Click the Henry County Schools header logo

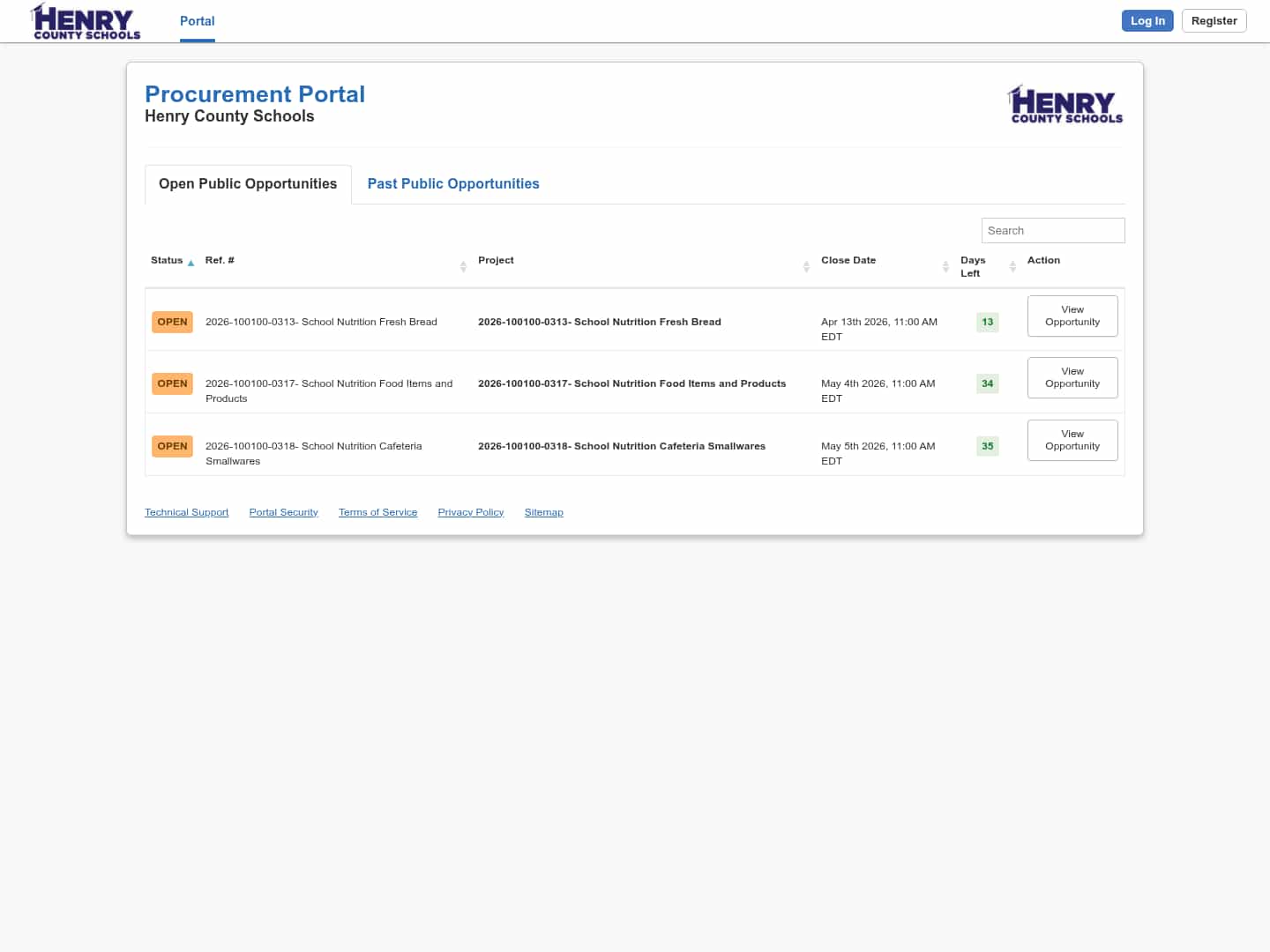click(x=86, y=22)
